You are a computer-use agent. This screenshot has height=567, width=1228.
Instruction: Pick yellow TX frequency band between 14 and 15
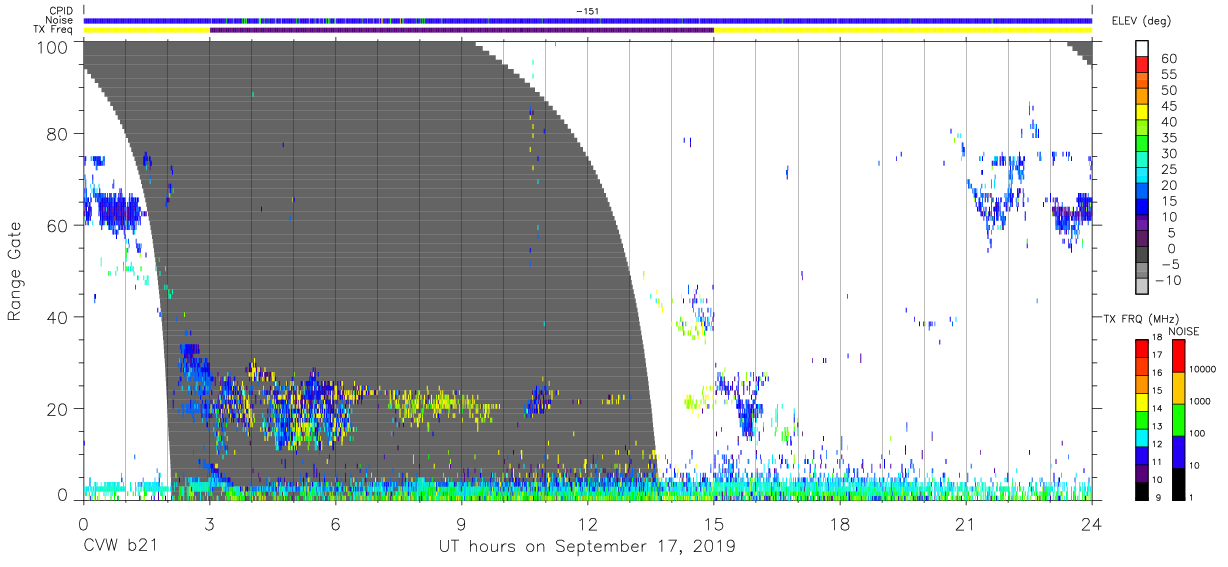[1142, 402]
